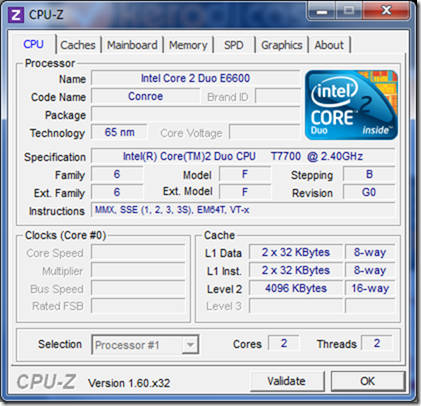Click the empty Core Voltage field
Screen dimensions: 421x406
click(265, 132)
